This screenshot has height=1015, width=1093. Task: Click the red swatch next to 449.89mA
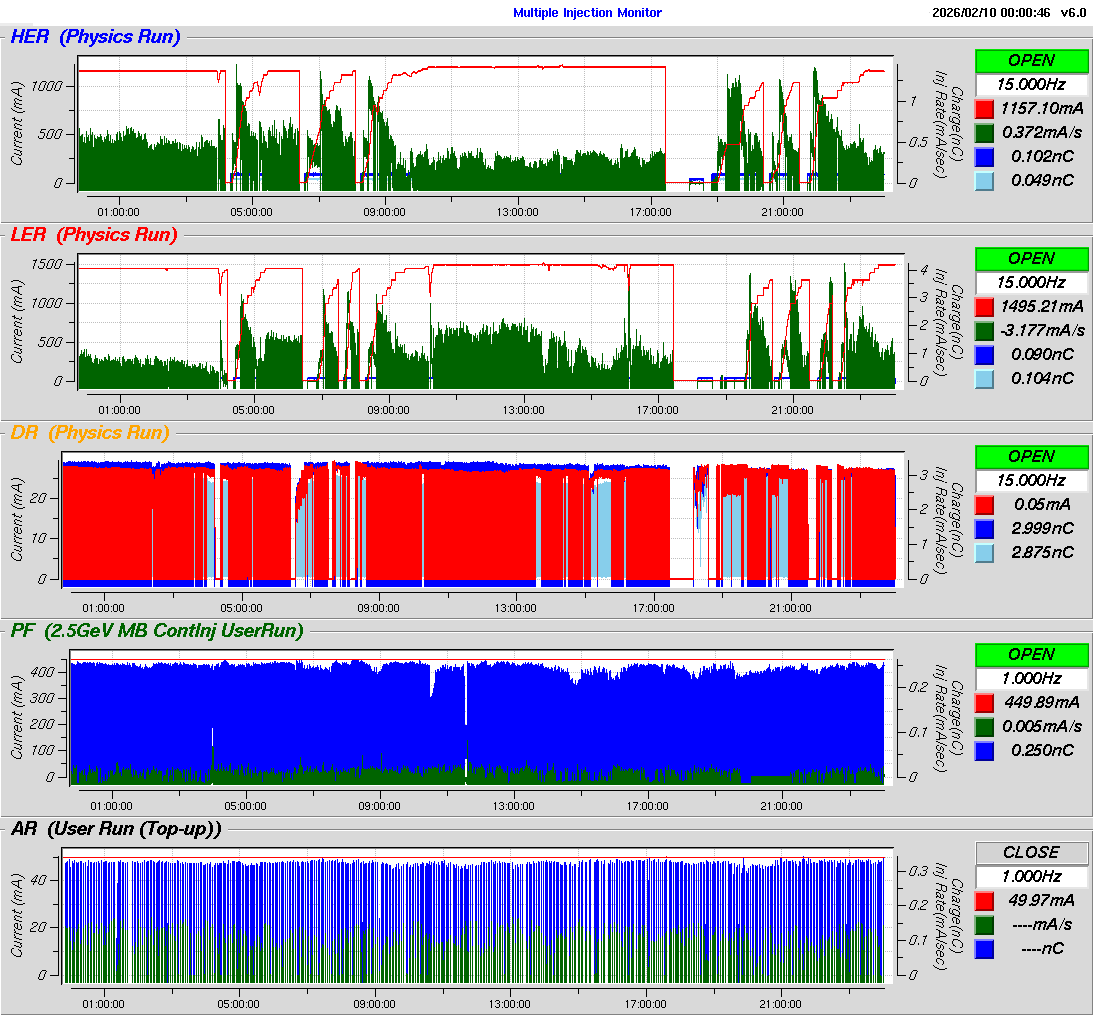[984, 702]
